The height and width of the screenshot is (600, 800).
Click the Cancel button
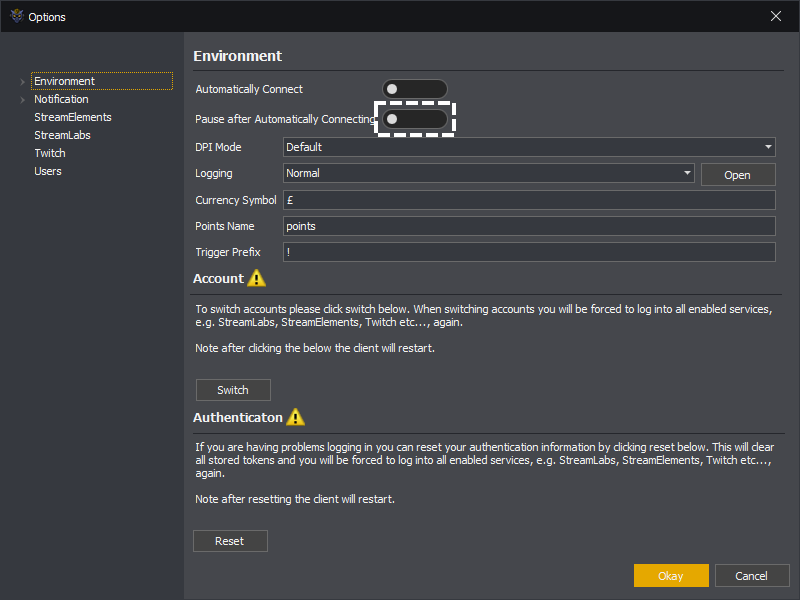coord(752,576)
